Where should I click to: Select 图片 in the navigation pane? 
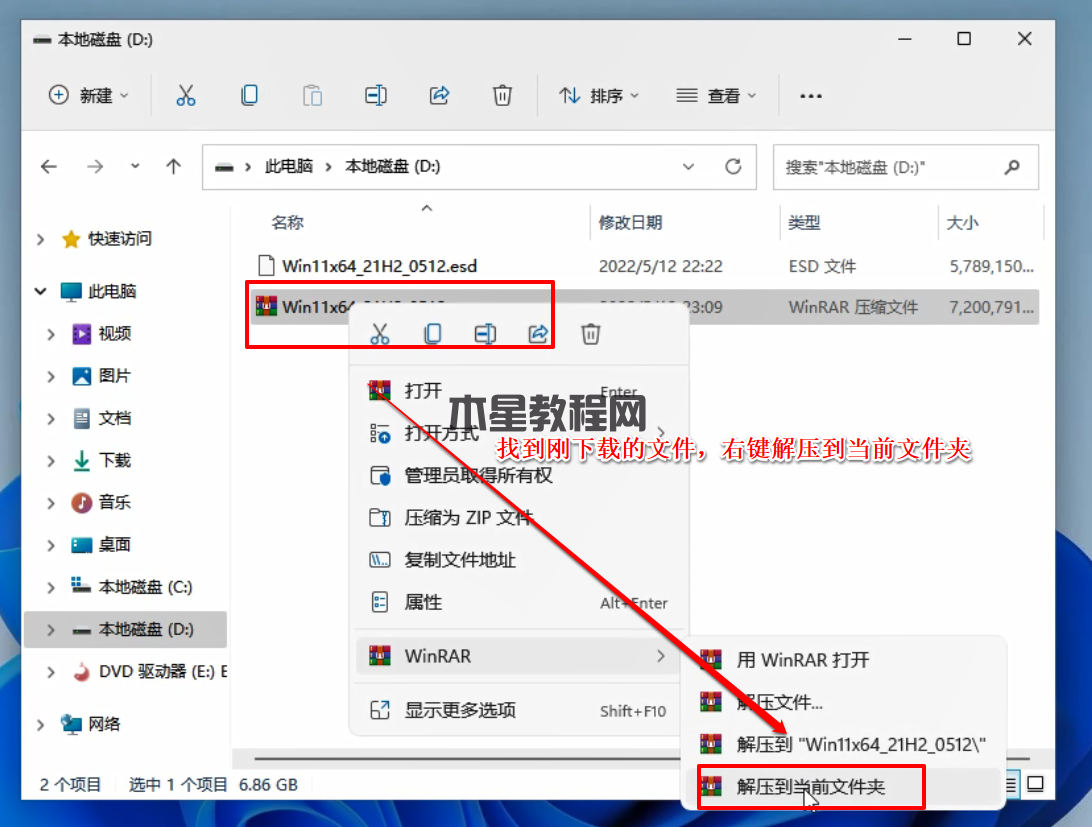coord(114,376)
